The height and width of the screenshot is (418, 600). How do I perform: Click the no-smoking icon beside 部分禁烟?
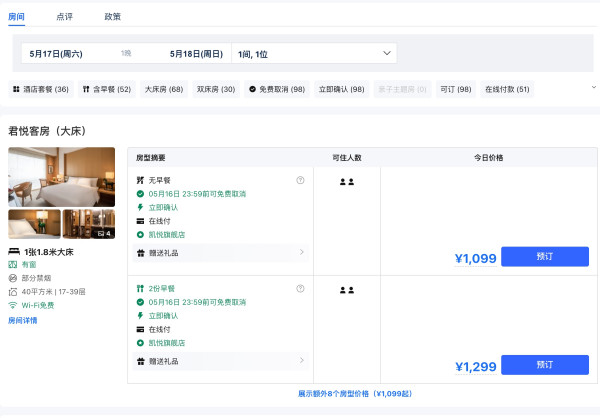click(13, 278)
